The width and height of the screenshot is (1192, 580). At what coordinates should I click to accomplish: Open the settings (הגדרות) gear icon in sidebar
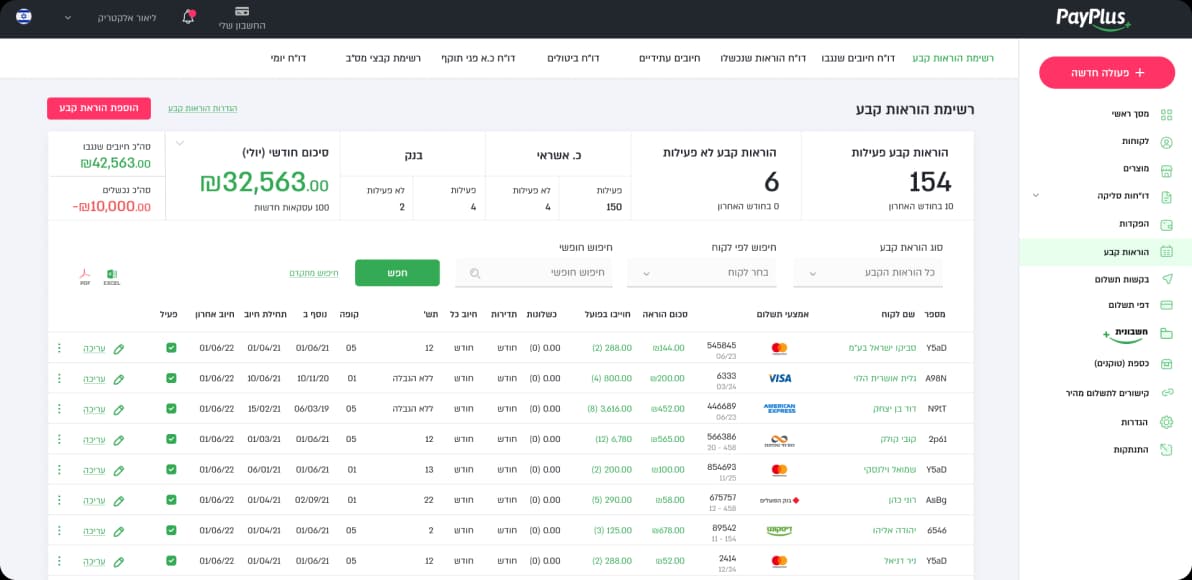1166,422
